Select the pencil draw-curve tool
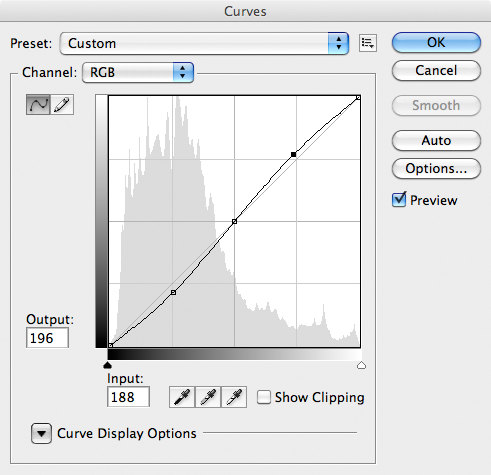 click(x=62, y=105)
